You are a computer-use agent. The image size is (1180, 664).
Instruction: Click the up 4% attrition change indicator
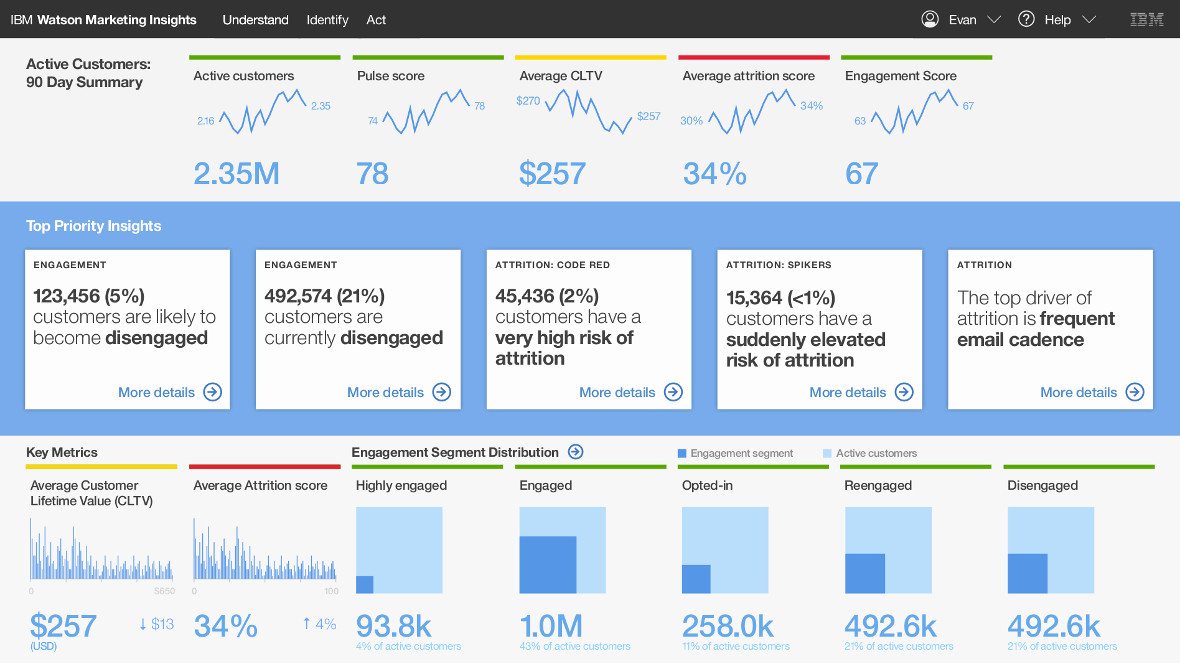coord(319,623)
